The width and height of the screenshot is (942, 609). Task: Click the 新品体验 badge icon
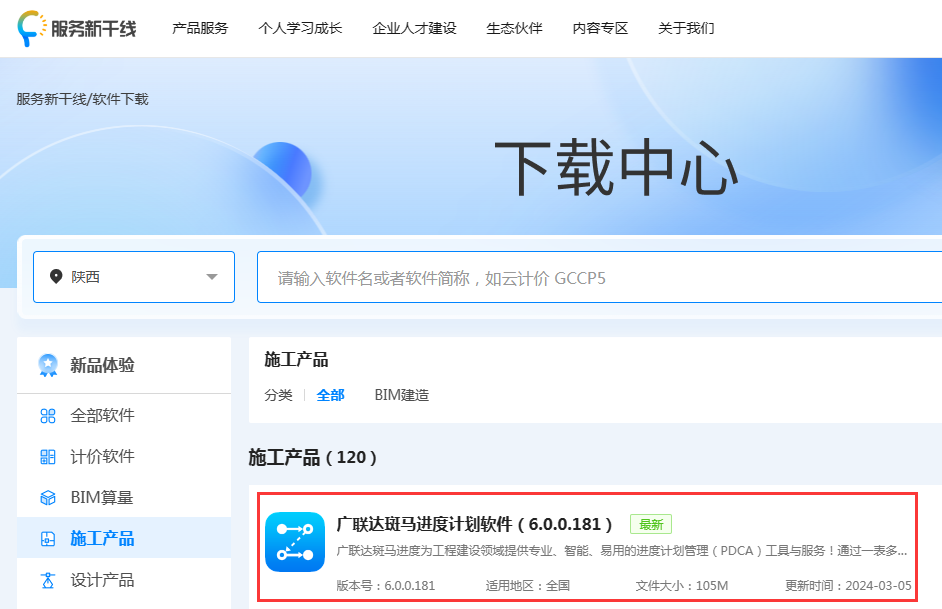coord(48,365)
